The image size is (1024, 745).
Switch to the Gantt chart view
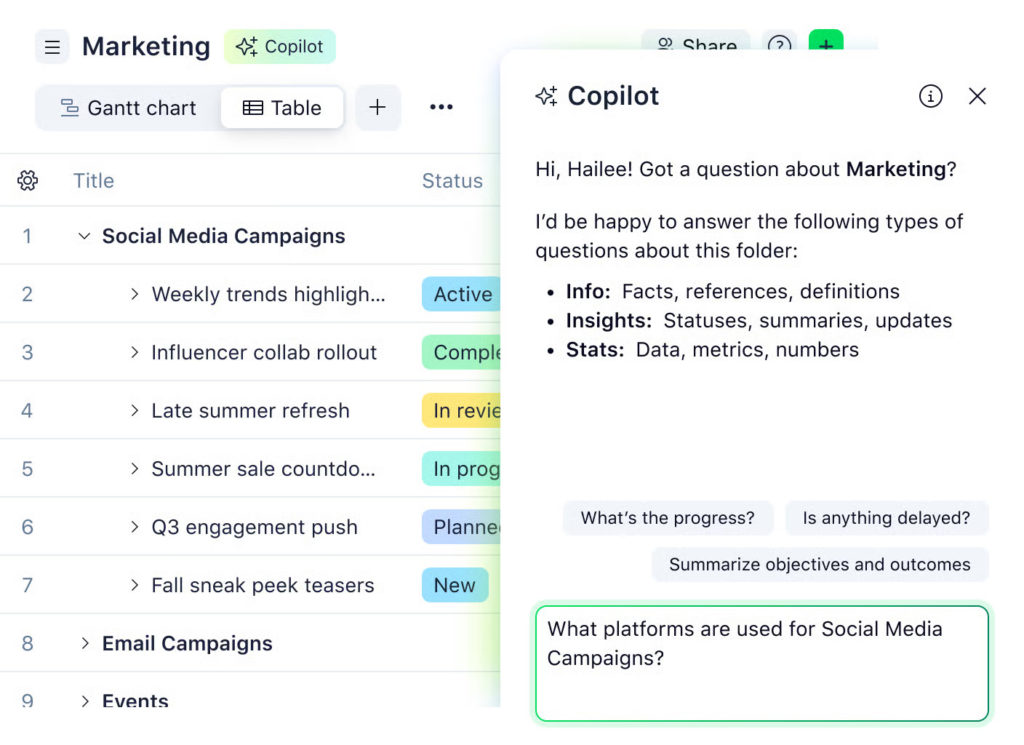pos(128,107)
